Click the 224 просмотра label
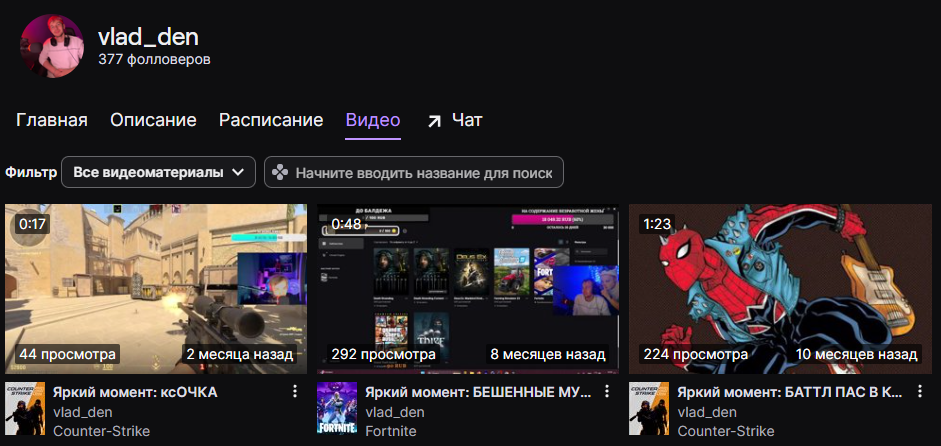 [696, 354]
